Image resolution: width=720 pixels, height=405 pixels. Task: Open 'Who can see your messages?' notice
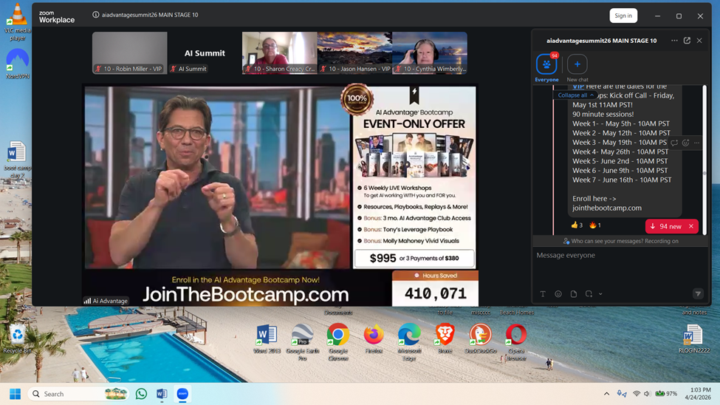[x=620, y=241]
